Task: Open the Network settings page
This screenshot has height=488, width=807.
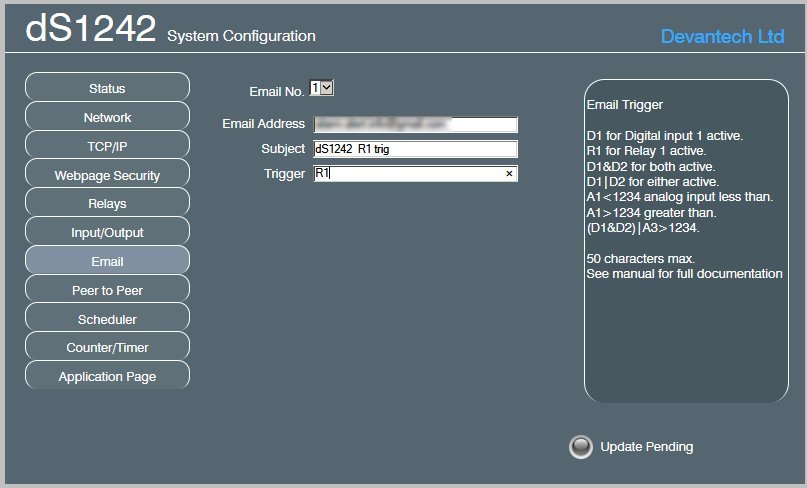Action: click(107, 117)
